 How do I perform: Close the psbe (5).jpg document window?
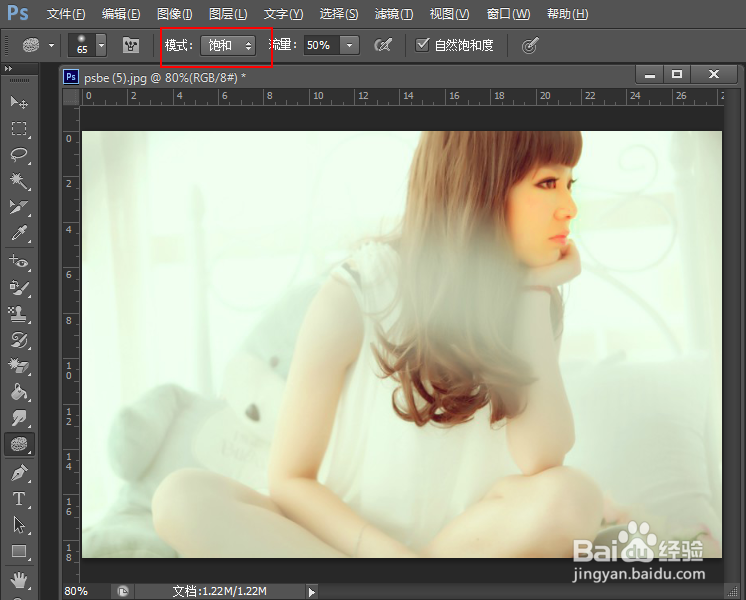pos(714,74)
